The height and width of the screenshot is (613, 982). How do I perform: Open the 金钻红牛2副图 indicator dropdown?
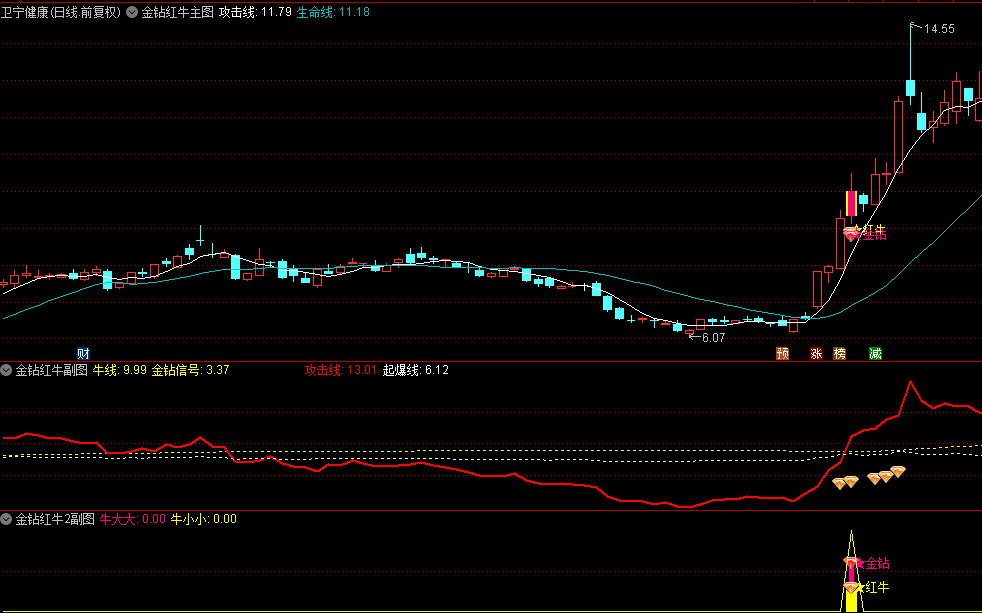[x=6, y=519]
